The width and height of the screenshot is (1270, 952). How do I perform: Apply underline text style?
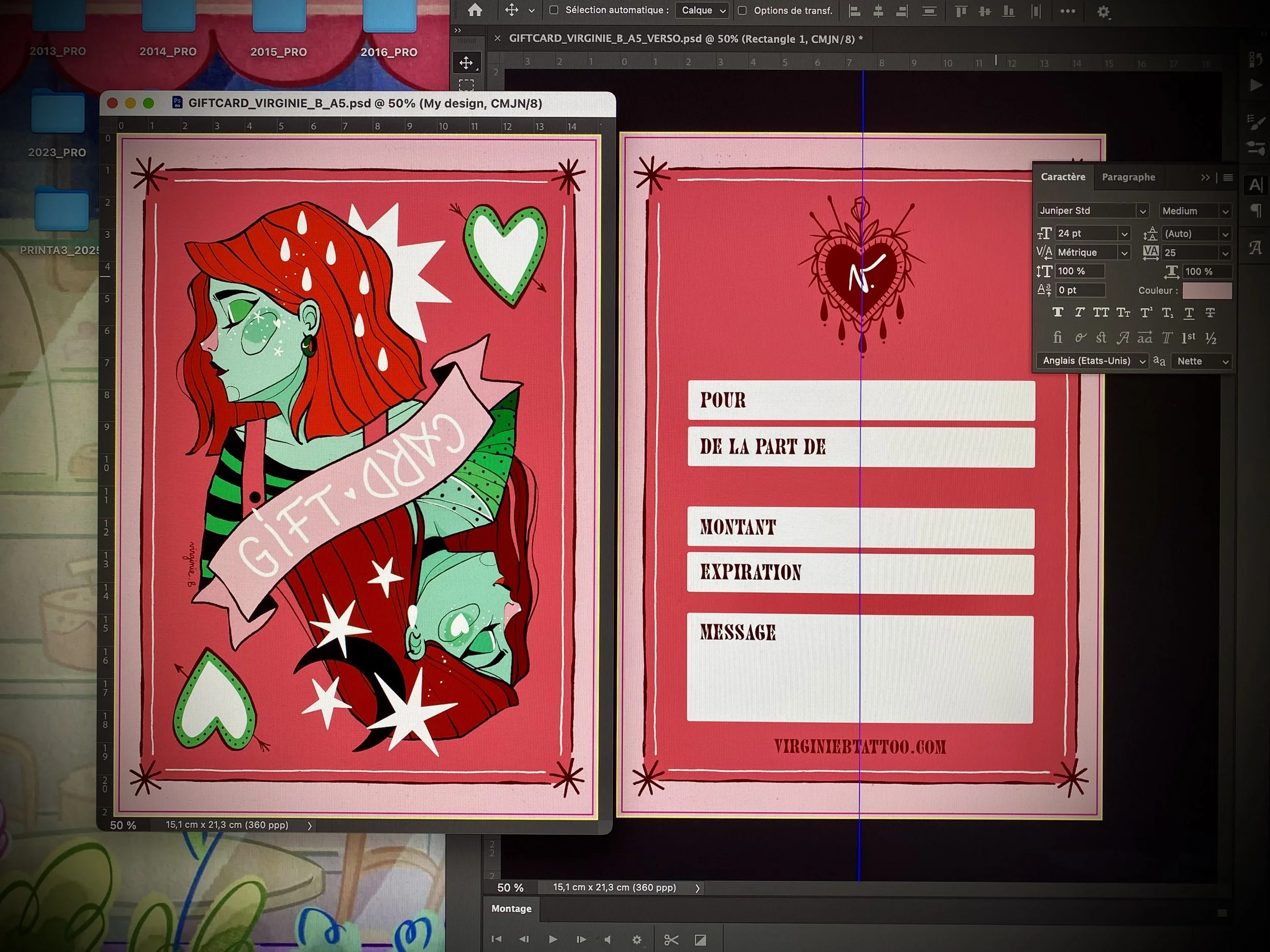point(1189,313)
